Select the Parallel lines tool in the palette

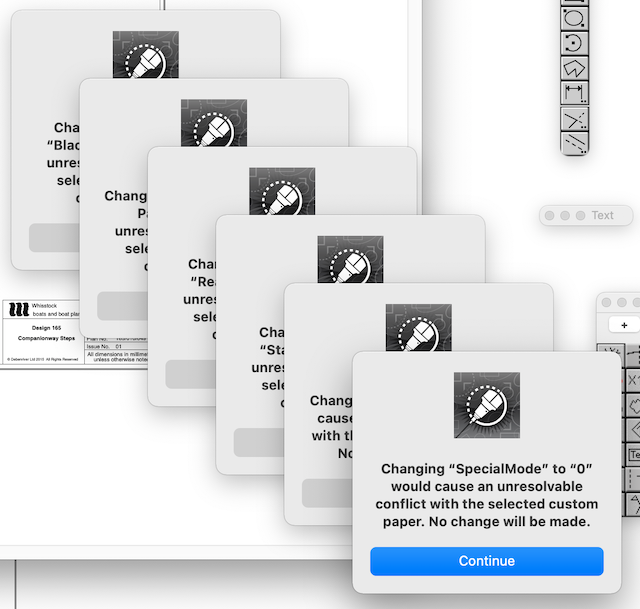coord(574,143)
